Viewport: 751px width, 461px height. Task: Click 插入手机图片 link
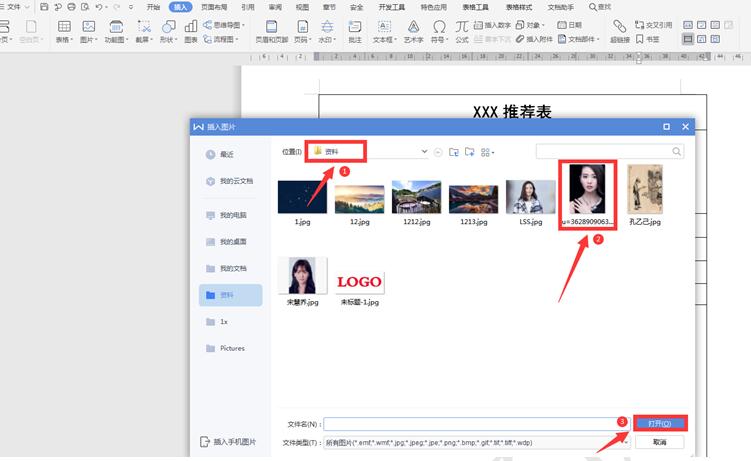[228, 441]
